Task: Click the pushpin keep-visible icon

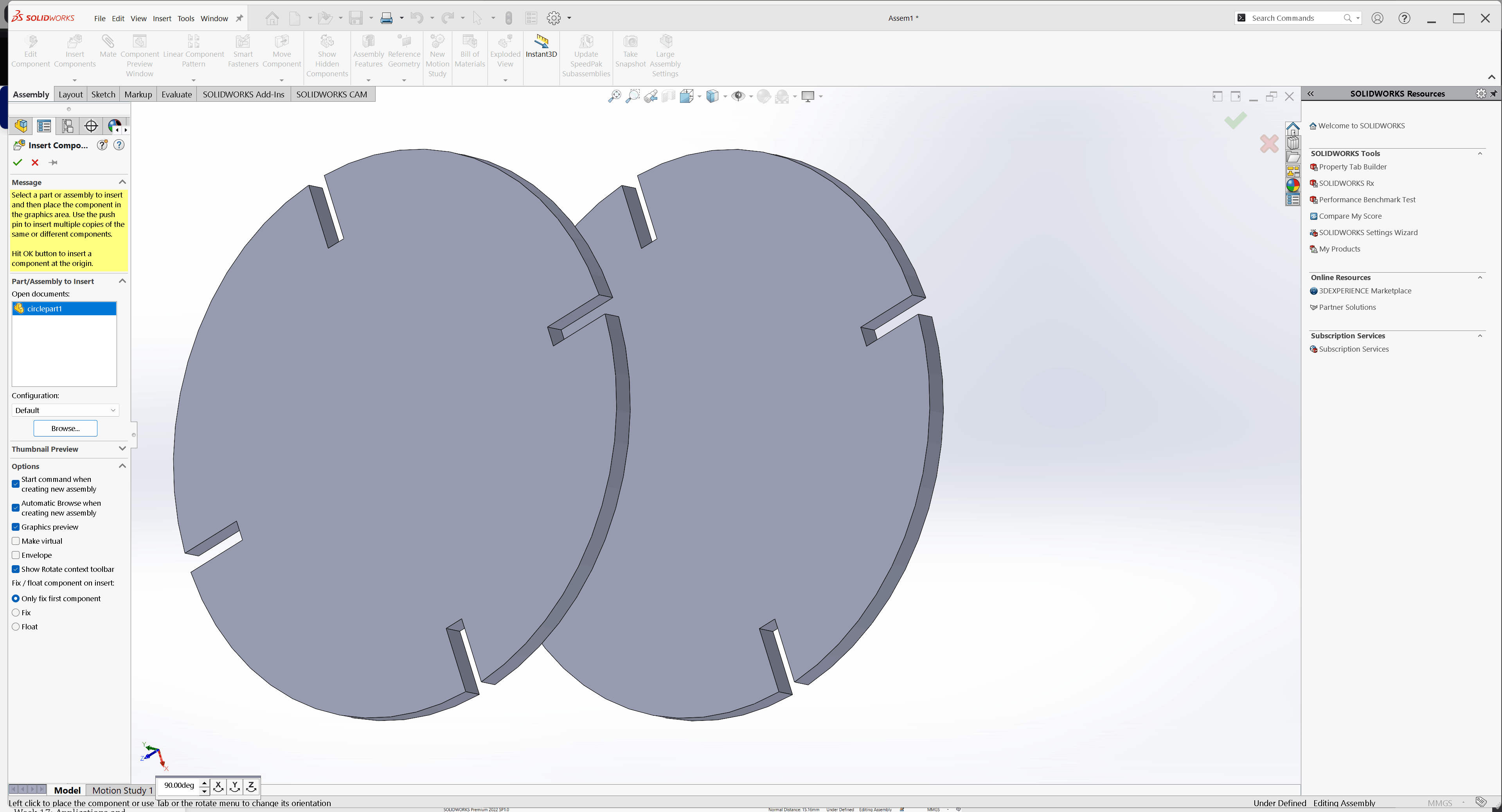Action: point(53,163)
